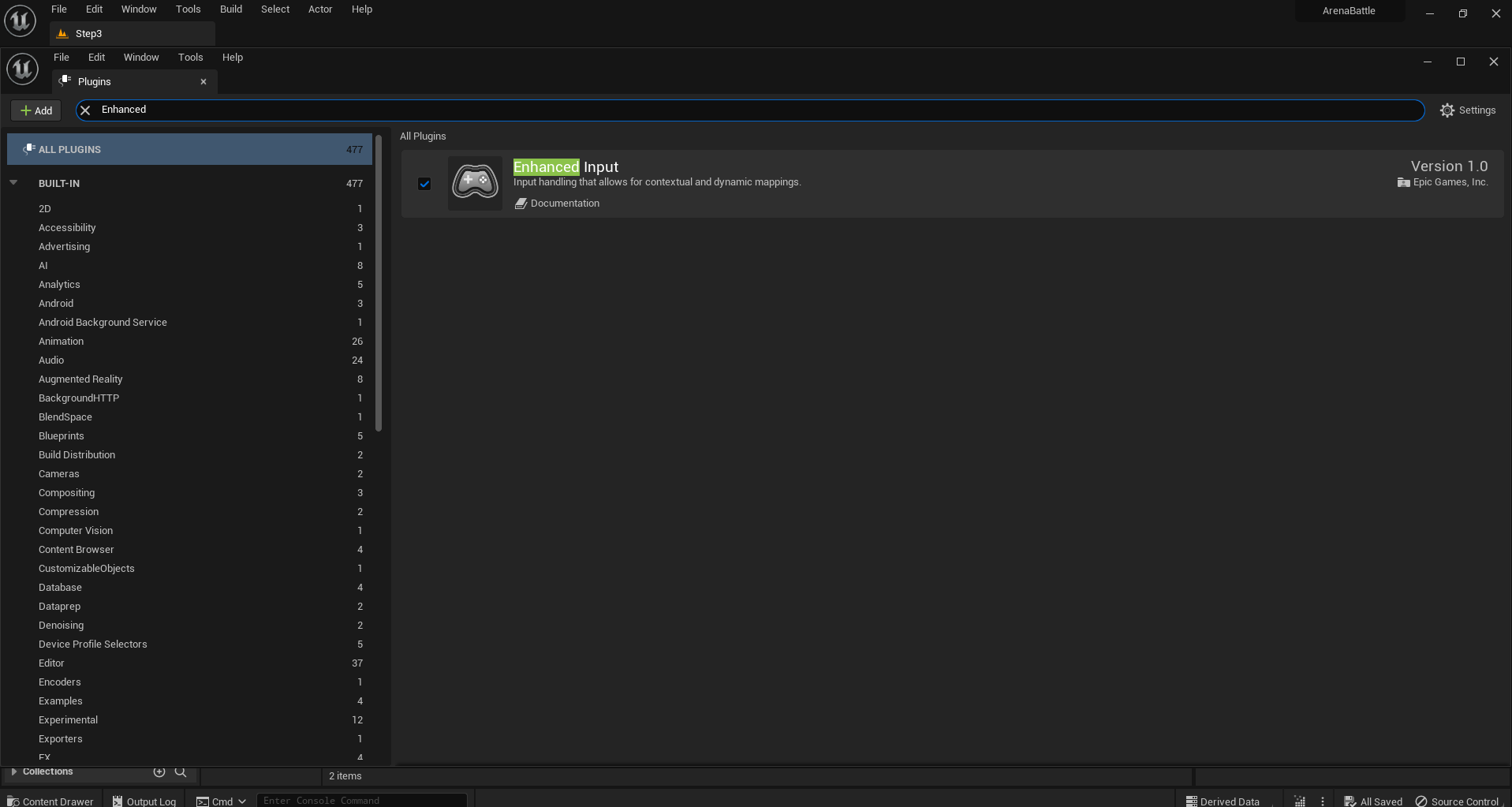Open File menu in Plugins window
The width and height of the screenshot is (1512, 807).
(62, 58)
